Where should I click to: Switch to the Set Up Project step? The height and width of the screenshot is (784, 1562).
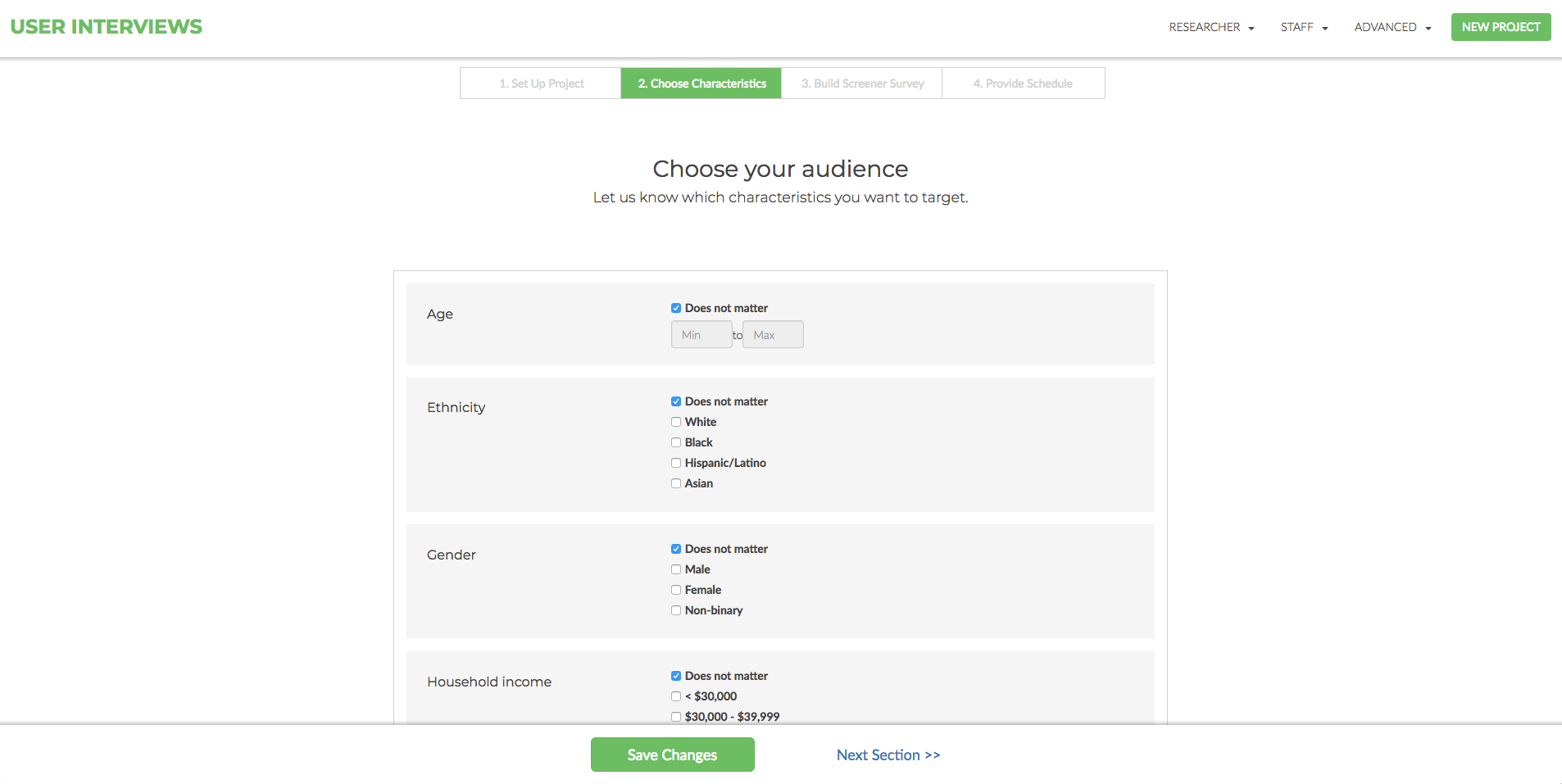540,83
